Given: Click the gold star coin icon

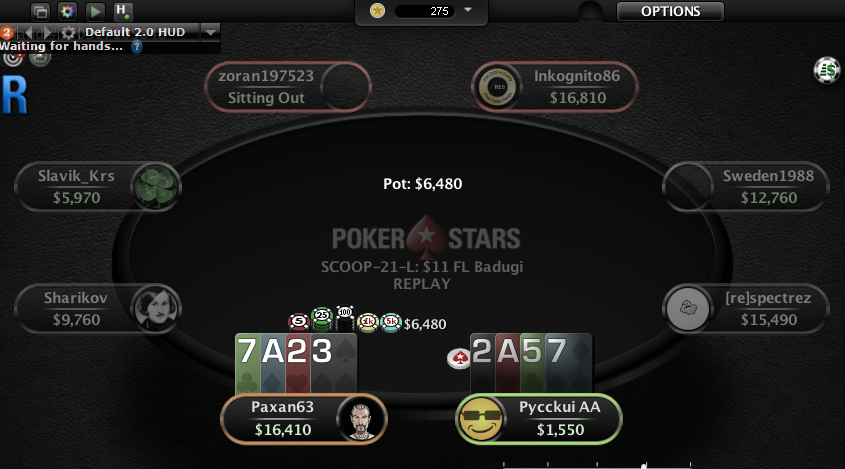Looking at the screenshot, I should (x=377, y=11).
